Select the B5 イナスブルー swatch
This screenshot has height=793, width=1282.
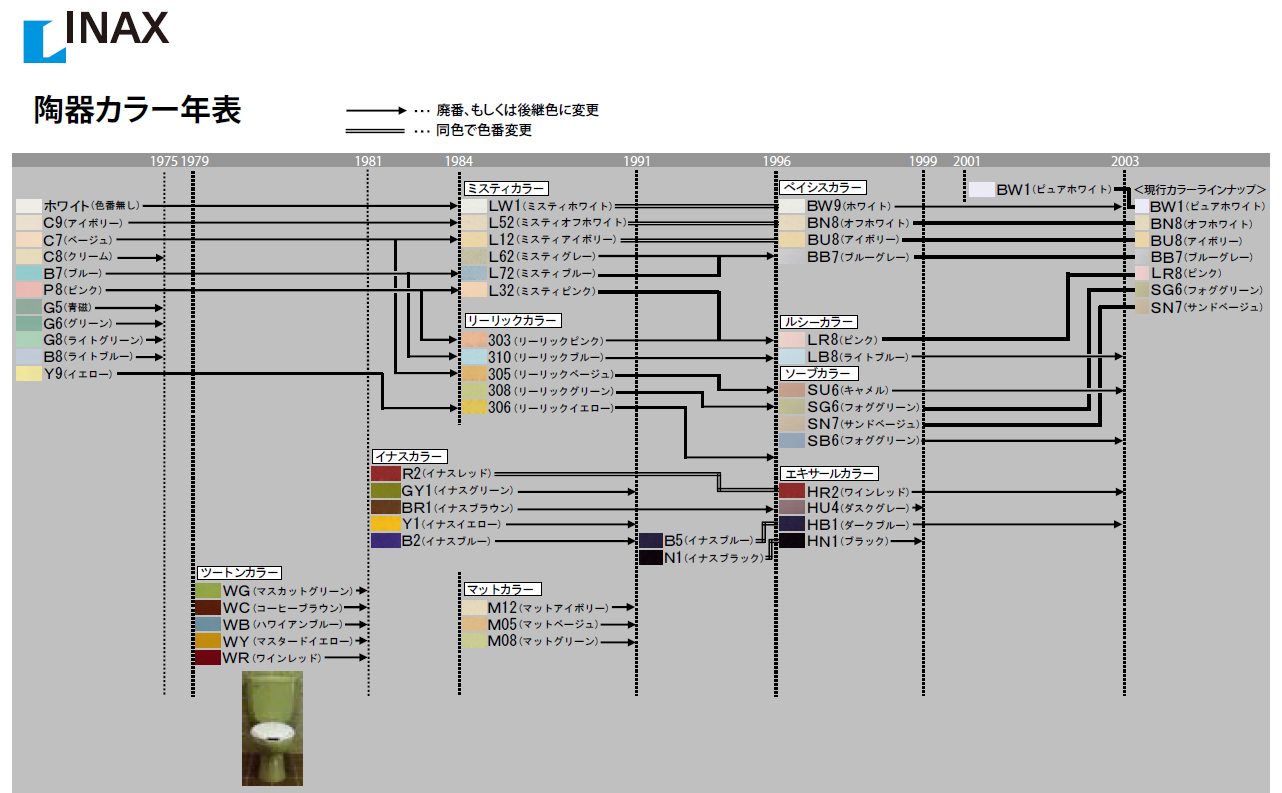[x=651, y=541]
